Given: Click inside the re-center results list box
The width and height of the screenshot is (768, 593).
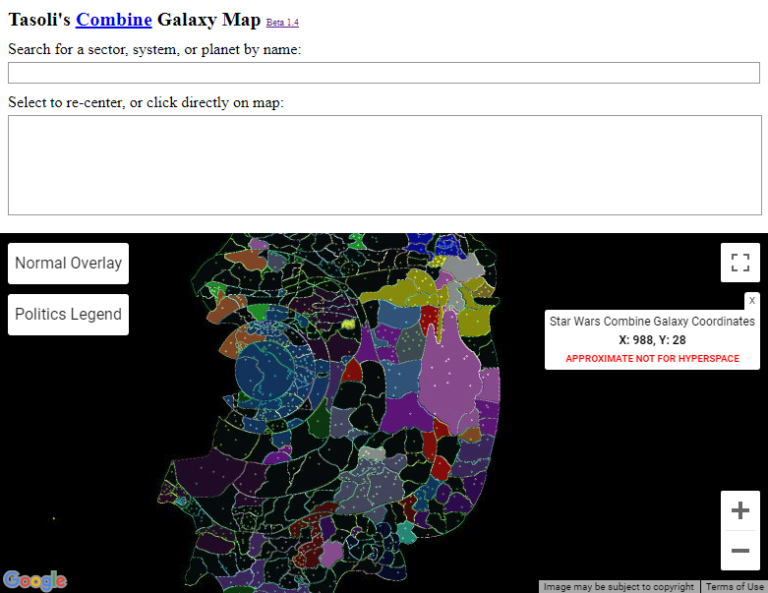Looking at the screenshot, I should (x=384, y=165).
